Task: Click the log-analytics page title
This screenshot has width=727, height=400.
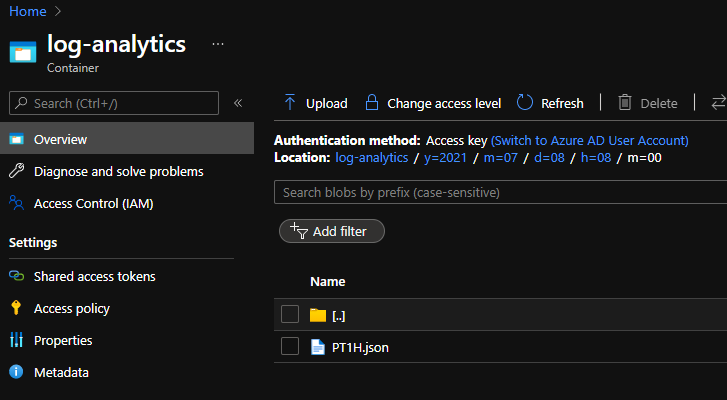Action: (x=116, y=44)
